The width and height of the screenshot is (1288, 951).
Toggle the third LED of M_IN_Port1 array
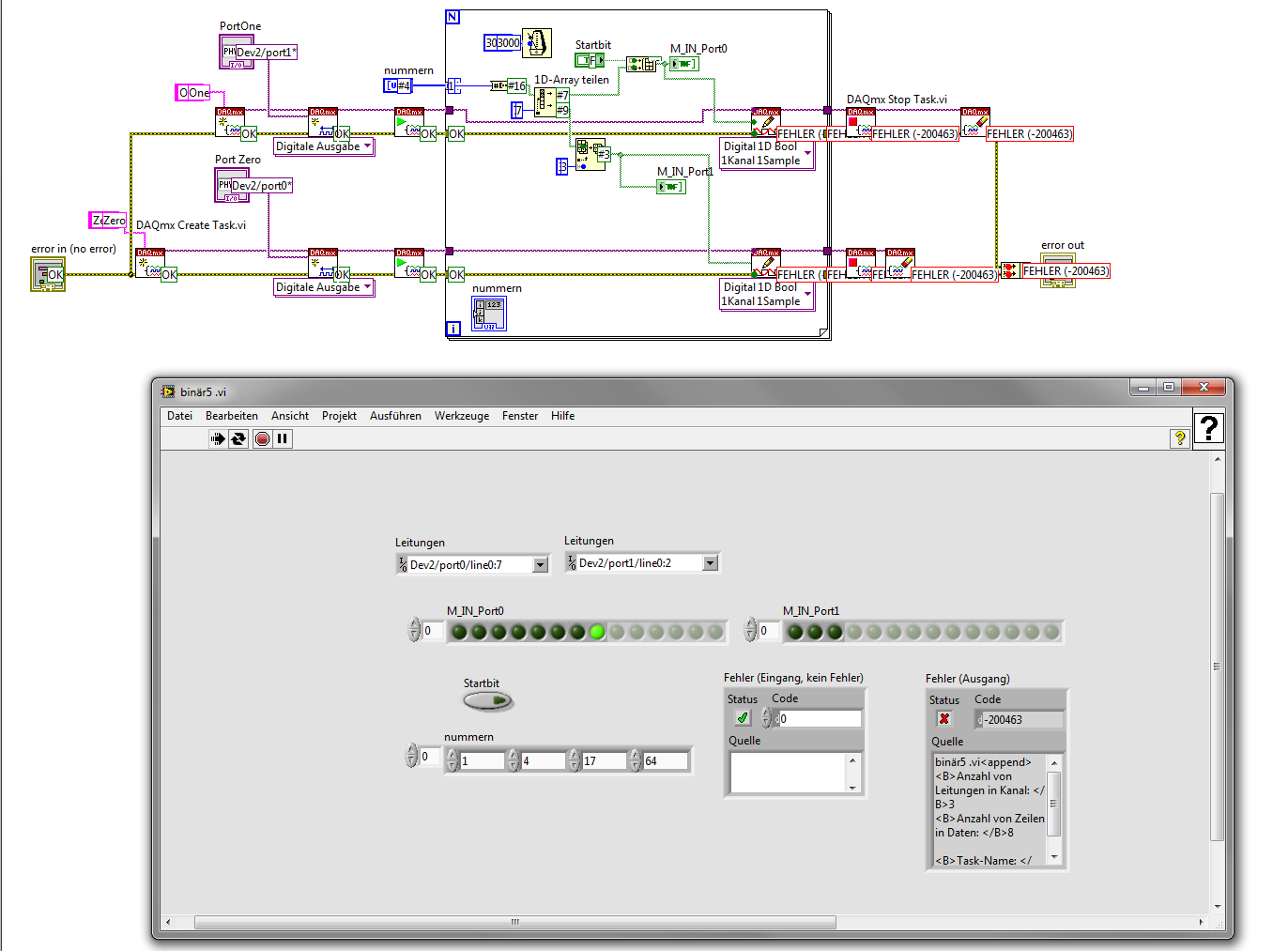[835, 632]
